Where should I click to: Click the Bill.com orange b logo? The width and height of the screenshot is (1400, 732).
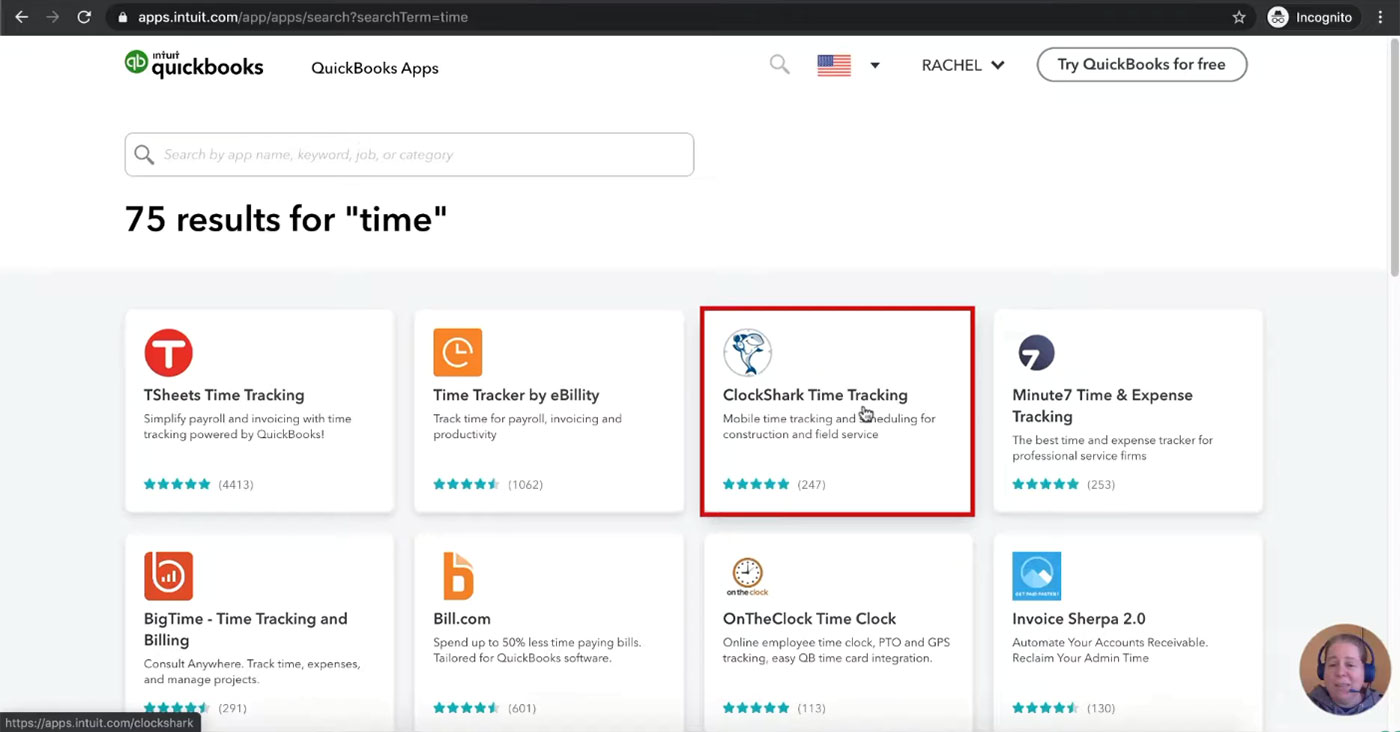tap(458, 576)
